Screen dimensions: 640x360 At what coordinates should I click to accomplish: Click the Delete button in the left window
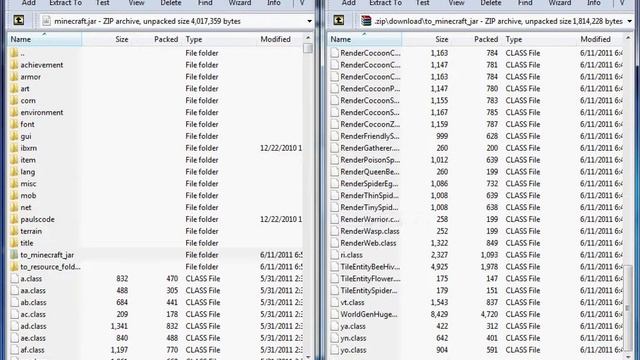point(171,3)
